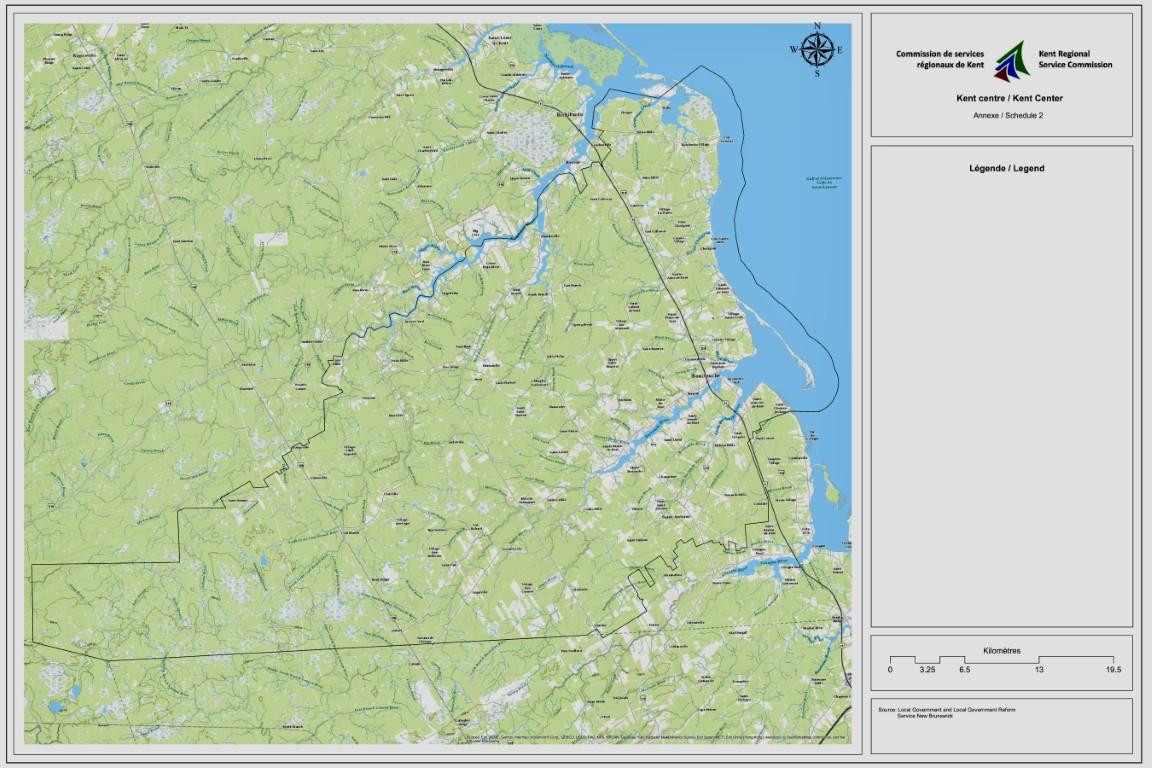Click the E letter on the compass rose
The image size is (1152, 768).
(840, 49)
